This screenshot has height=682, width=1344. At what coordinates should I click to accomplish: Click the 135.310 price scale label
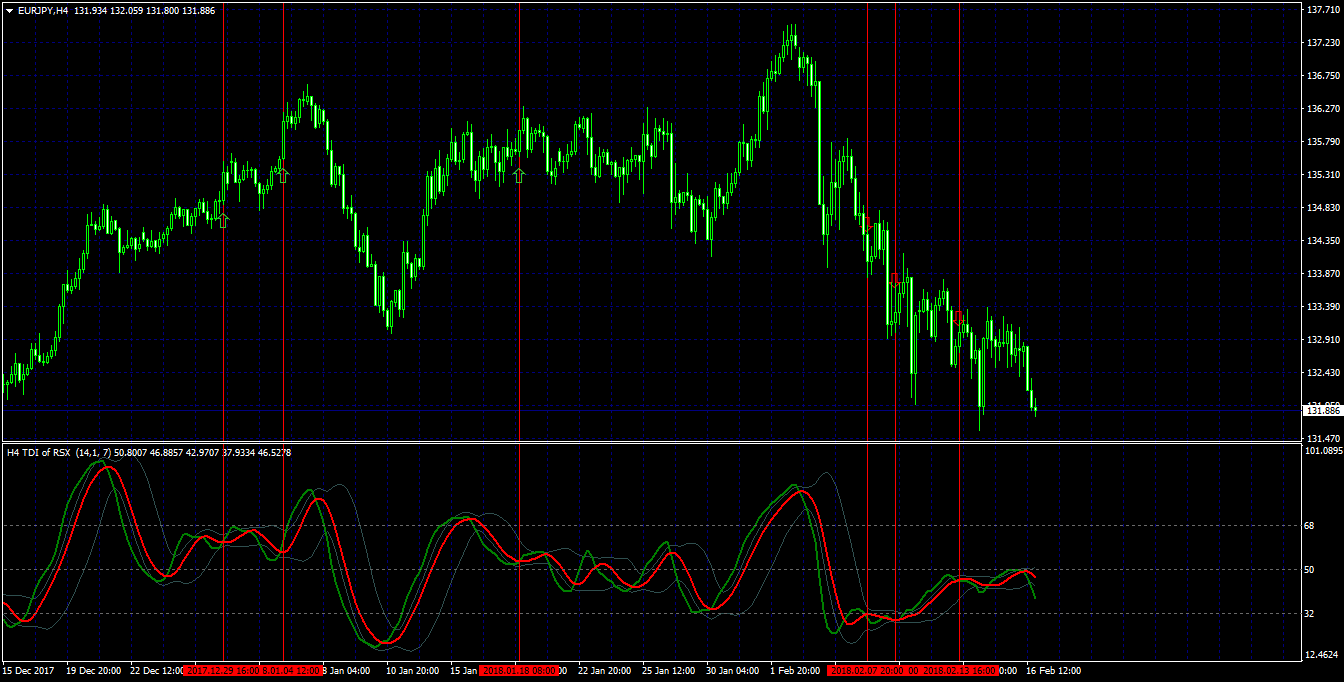(x=1322, y=174)
